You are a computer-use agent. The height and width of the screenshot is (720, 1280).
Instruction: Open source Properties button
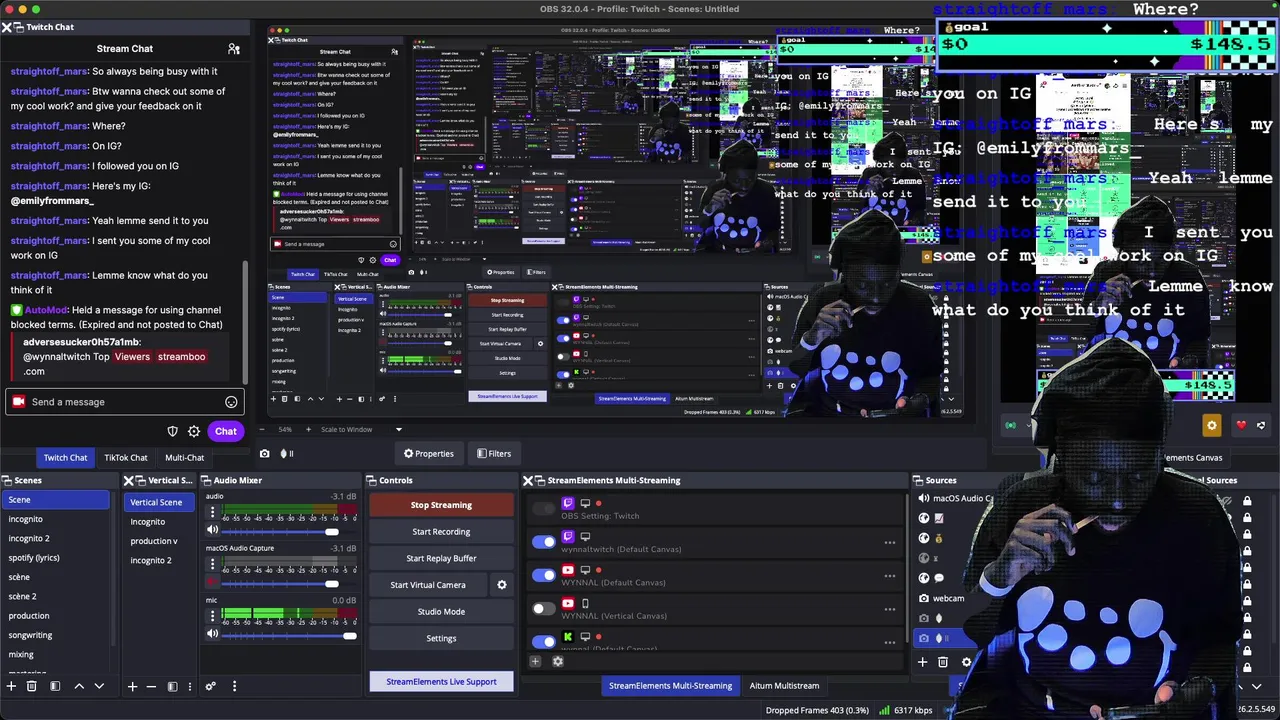point(428,454)
